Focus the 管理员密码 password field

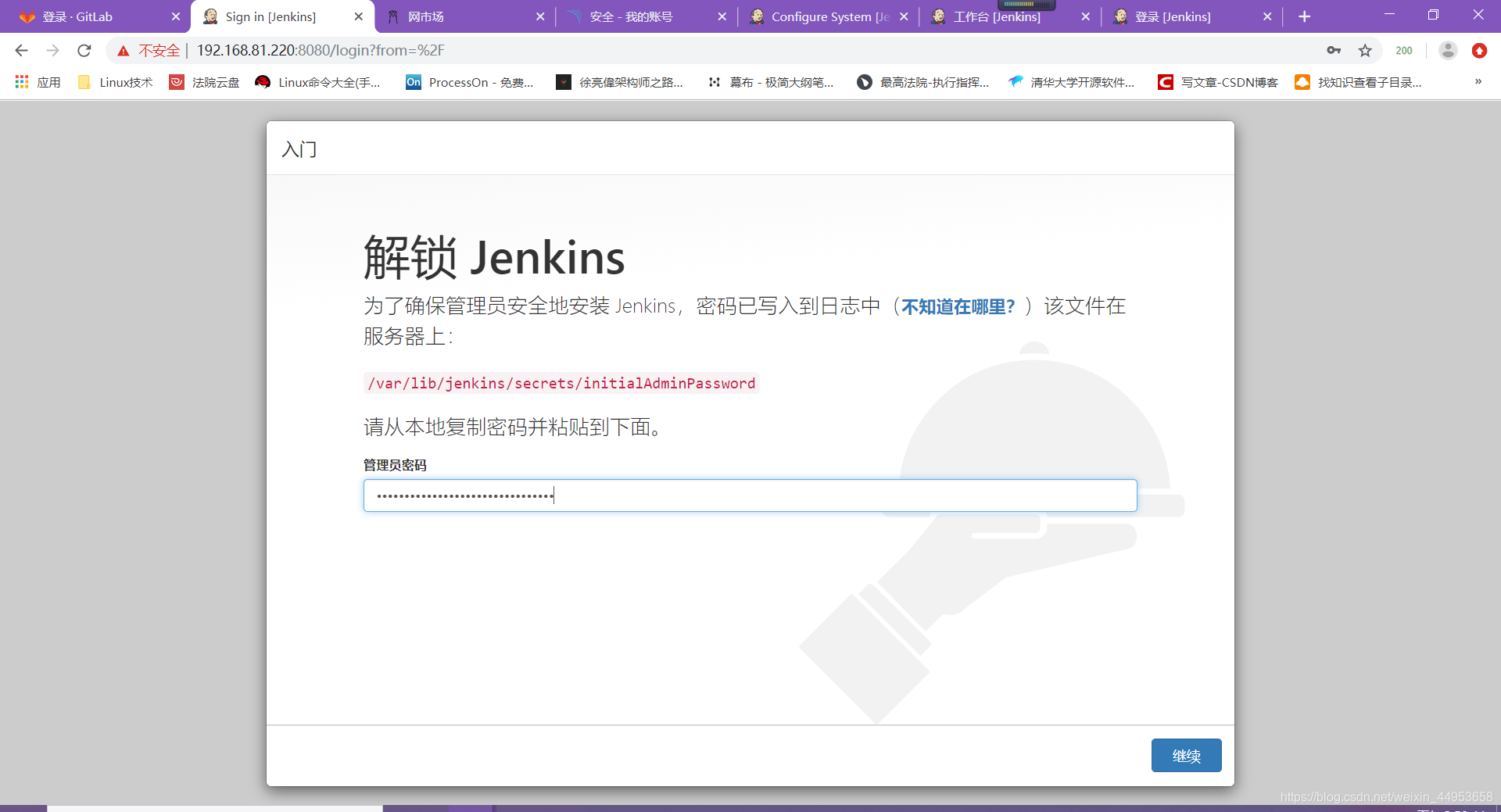click(750, 495)
